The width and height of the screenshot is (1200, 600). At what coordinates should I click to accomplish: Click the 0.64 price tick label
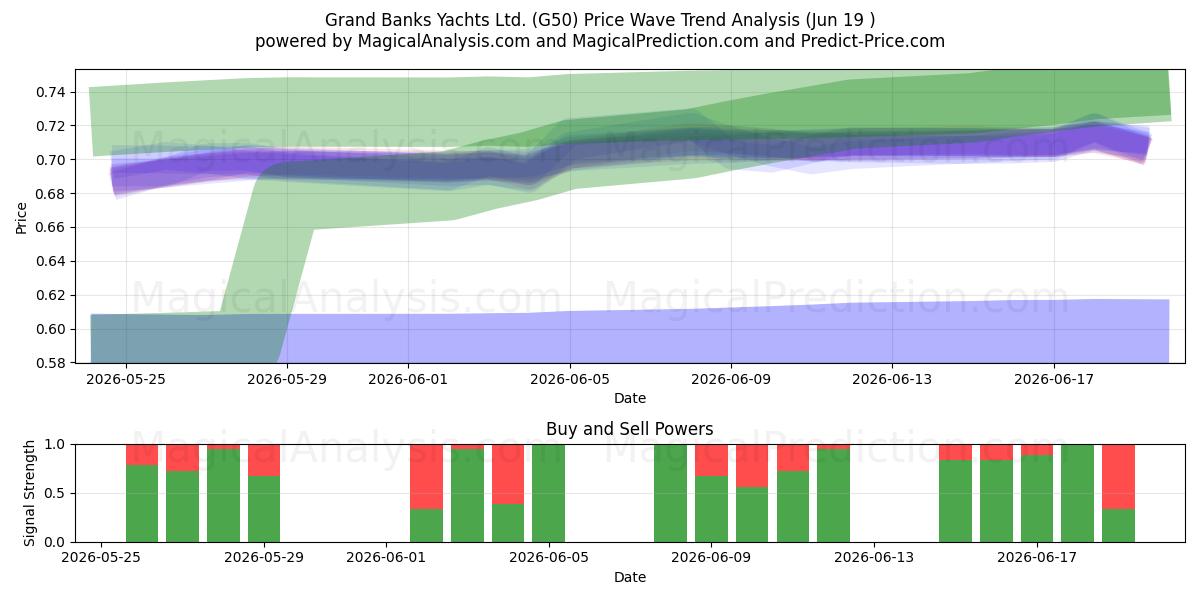pyautogui.click(x=51, y=262)
